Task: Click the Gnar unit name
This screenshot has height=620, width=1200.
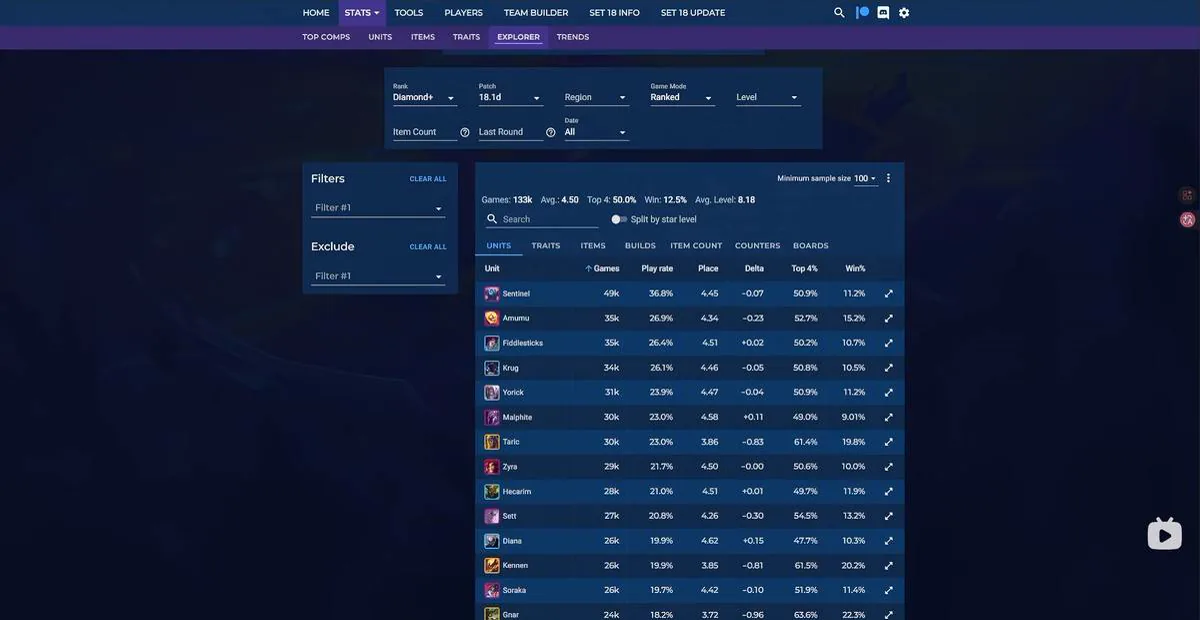Action: point(511,614)
